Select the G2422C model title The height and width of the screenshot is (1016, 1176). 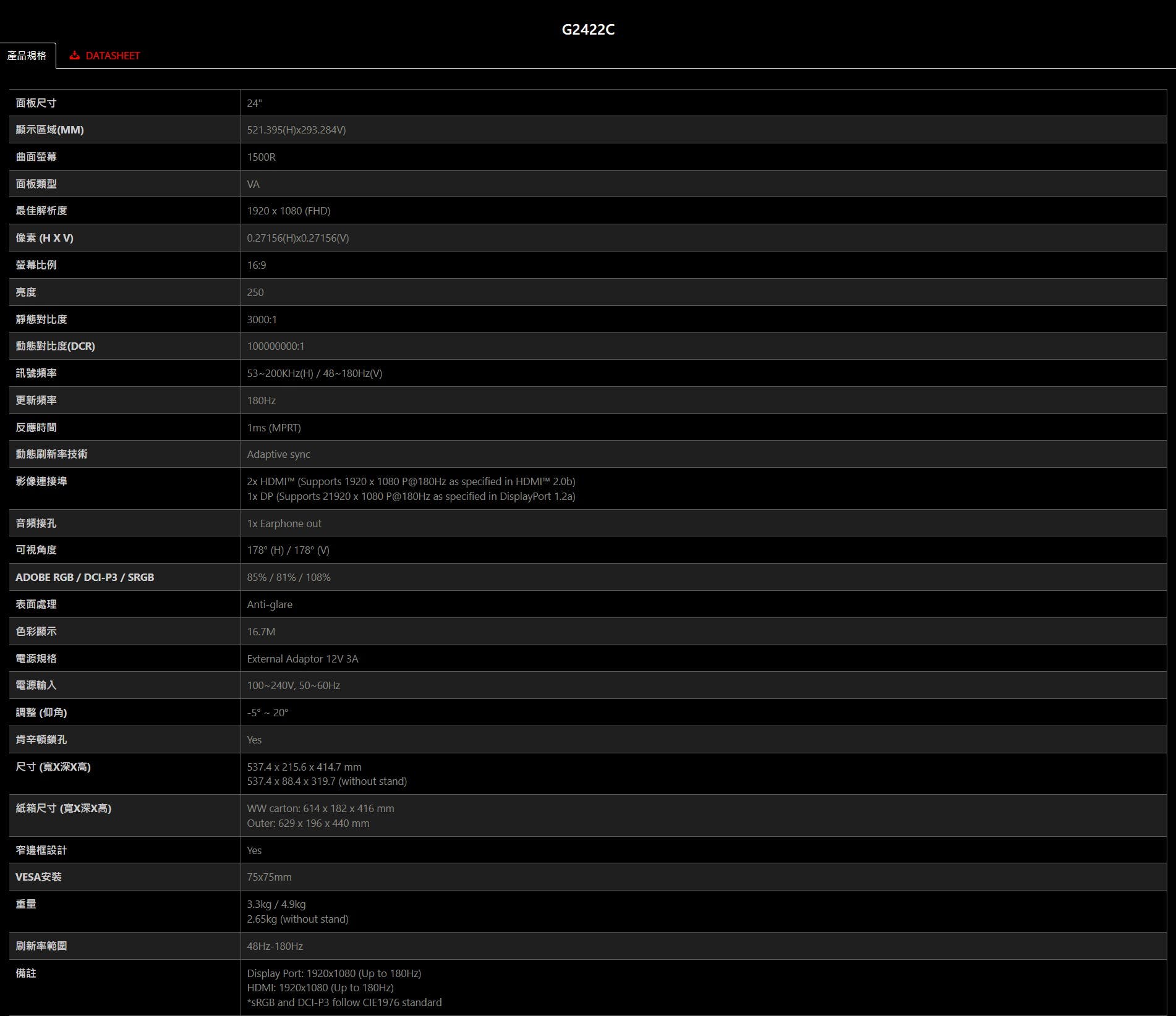coord(588,30)
